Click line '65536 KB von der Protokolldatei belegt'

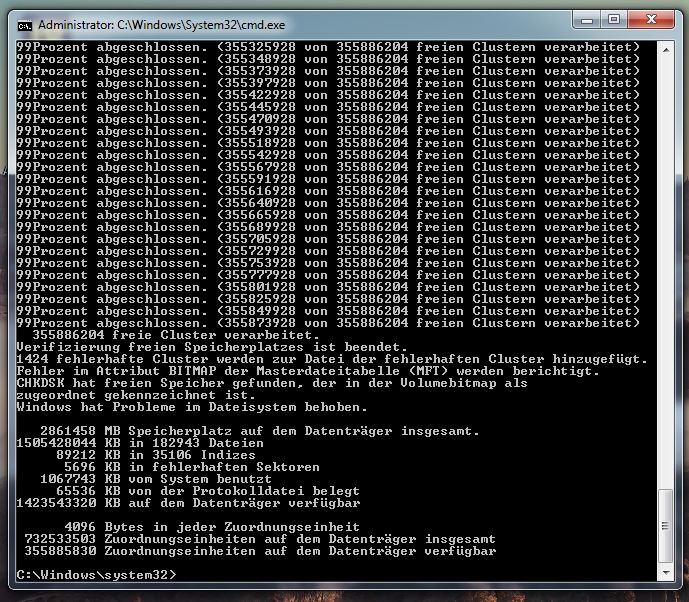tap(208, 491)
